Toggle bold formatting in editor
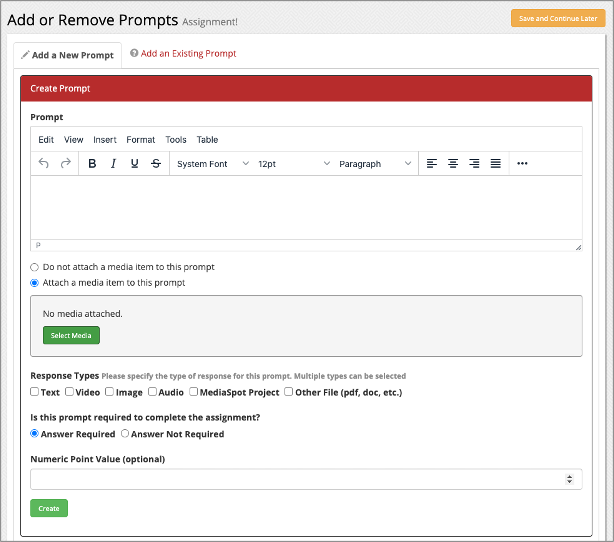 (x=92, y=164)
